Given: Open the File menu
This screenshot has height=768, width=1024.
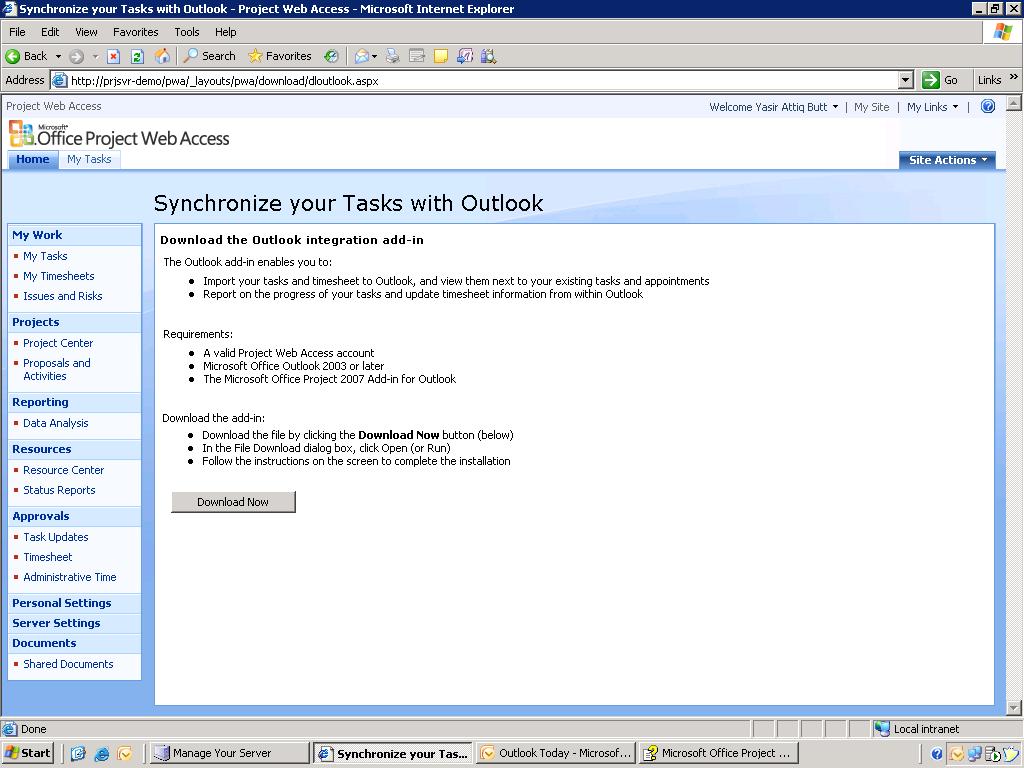Looking at the screenshot, I should [17, 32].
